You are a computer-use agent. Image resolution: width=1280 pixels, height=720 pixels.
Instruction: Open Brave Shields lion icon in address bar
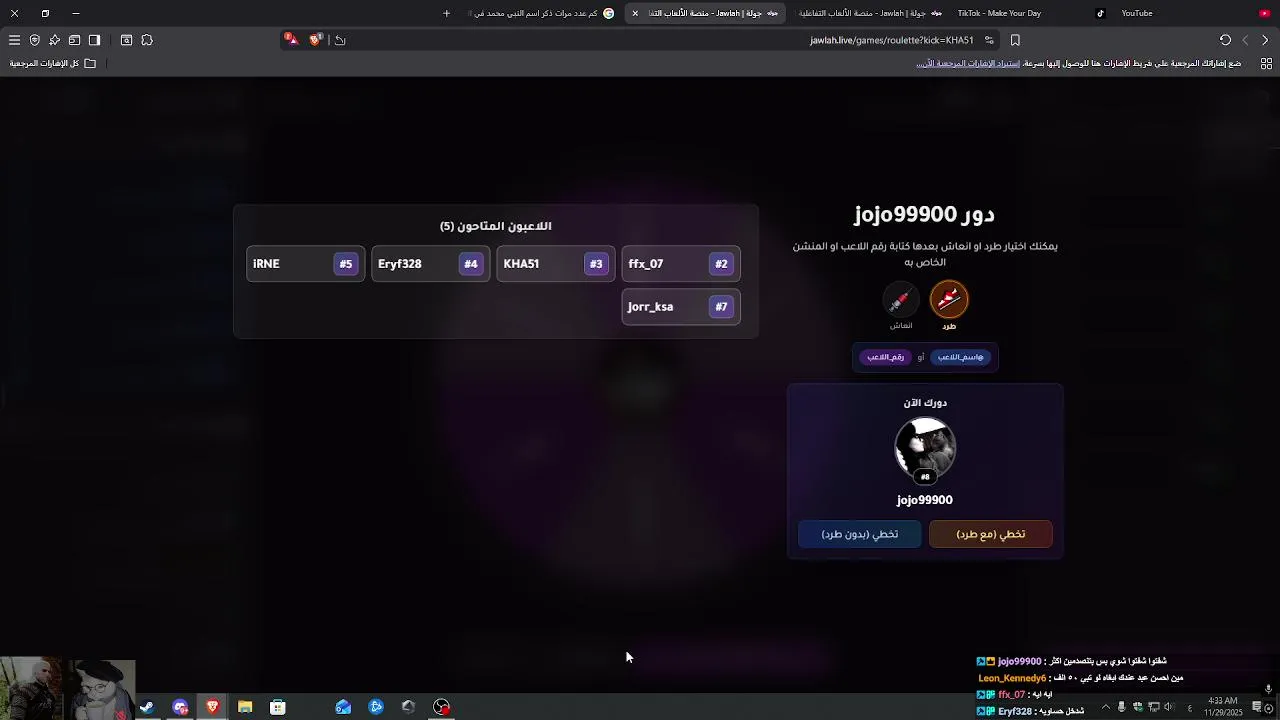click(x=316, y=39)
